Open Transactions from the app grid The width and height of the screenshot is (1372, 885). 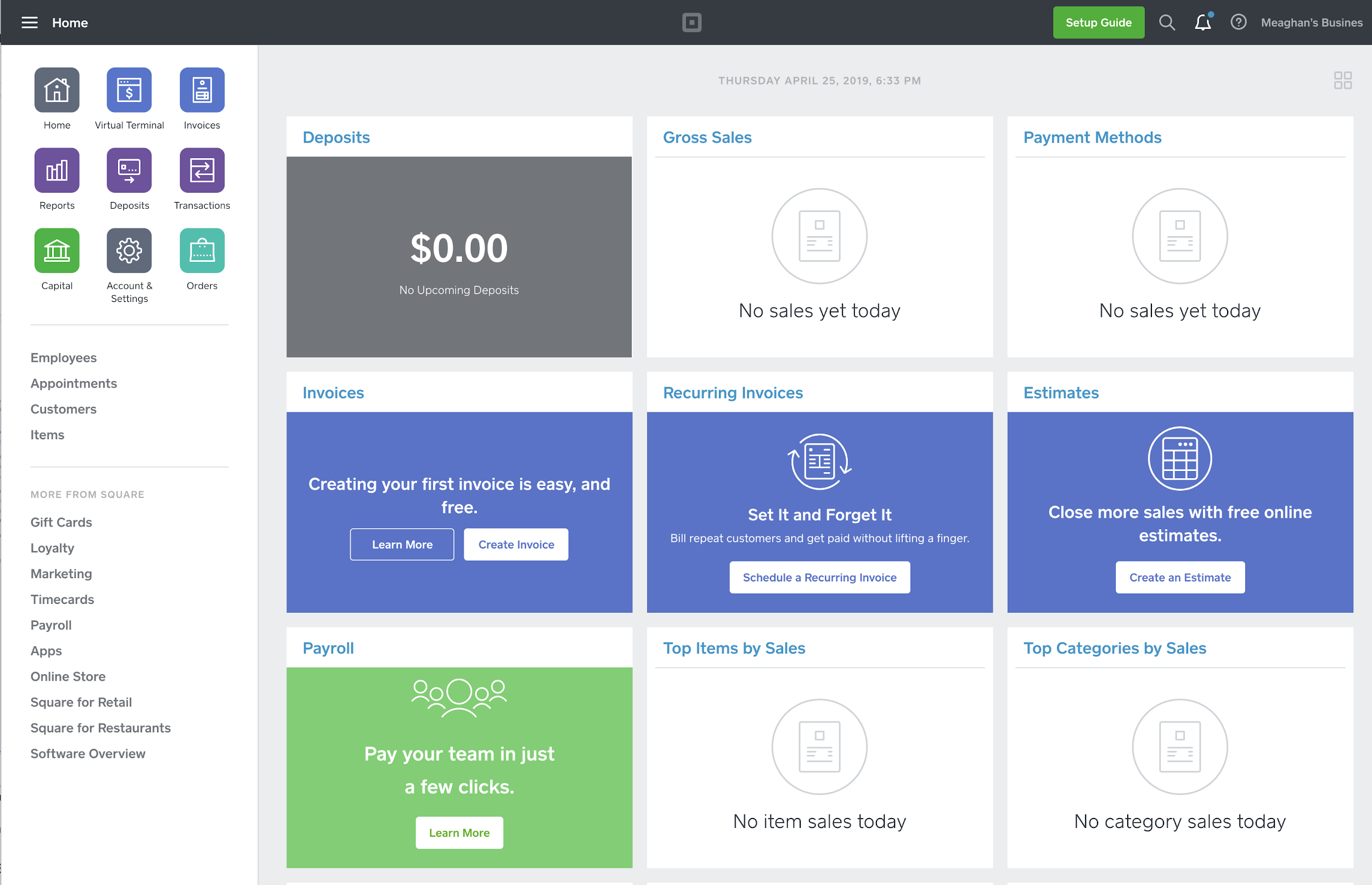[x=201, y=171]
